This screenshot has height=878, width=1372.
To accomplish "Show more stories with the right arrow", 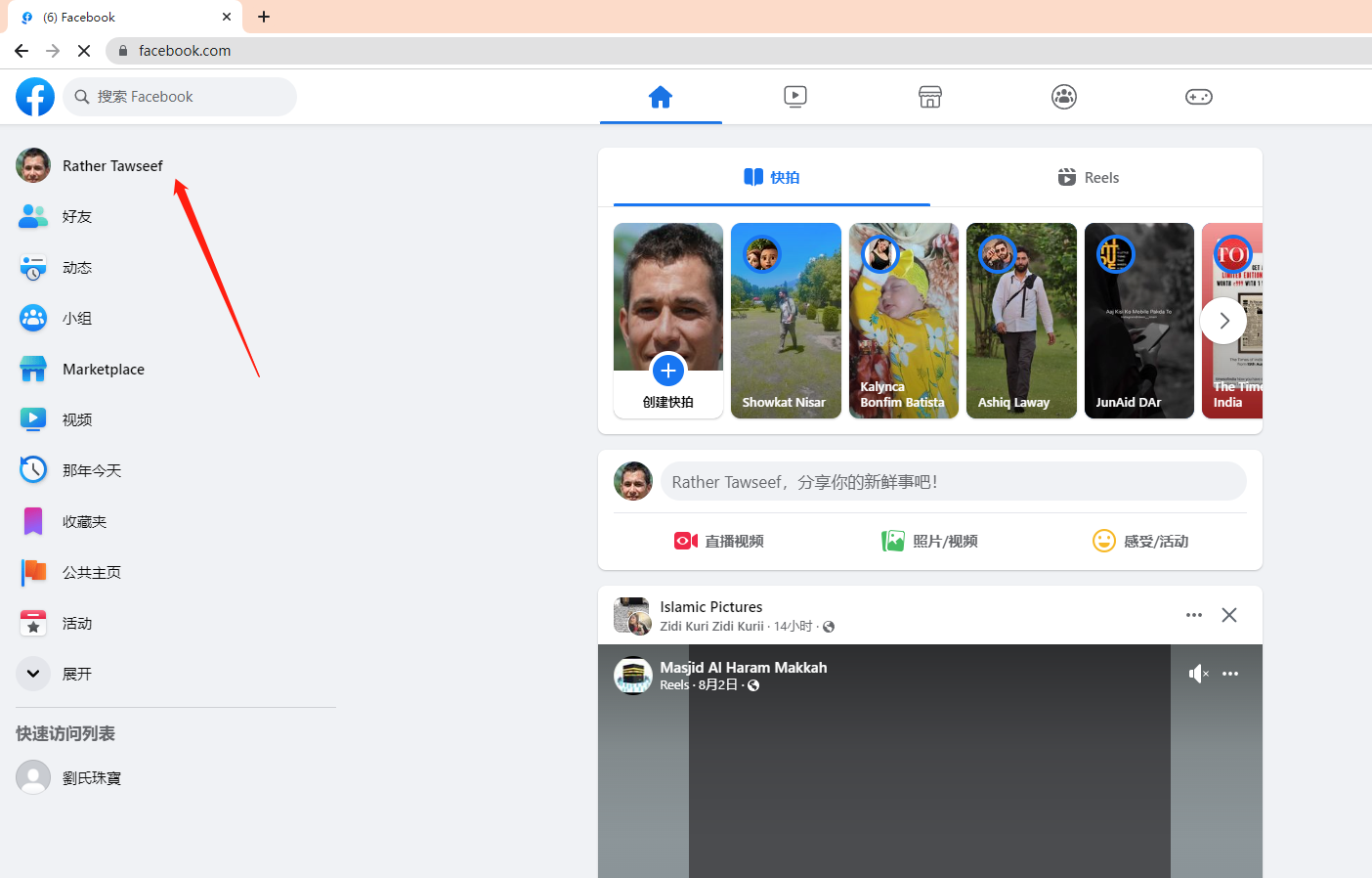I will point(1223,321).
